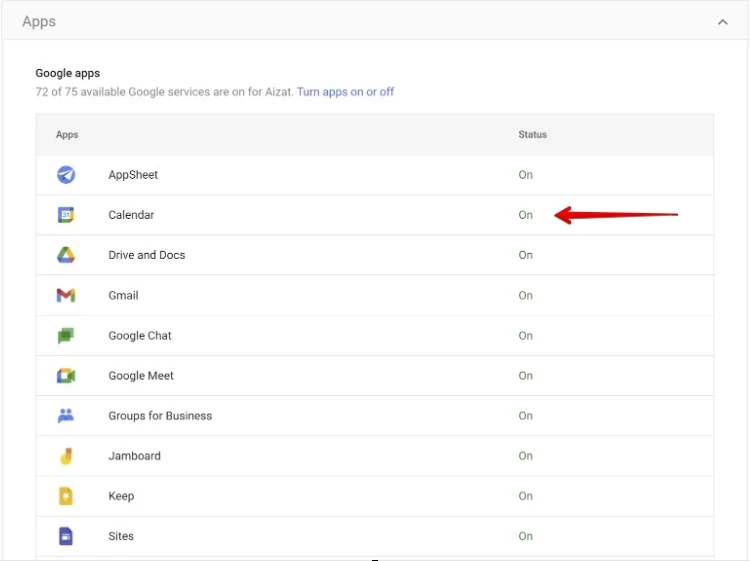Click the On status for Keep
The image size is (750, 561).
(525, 496)
